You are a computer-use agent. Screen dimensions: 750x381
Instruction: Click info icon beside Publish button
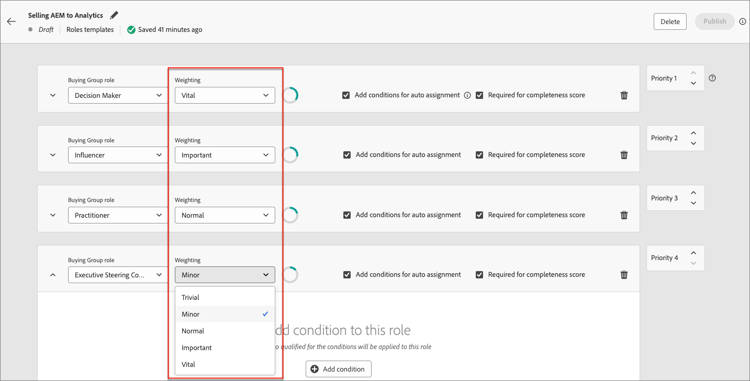742,22
